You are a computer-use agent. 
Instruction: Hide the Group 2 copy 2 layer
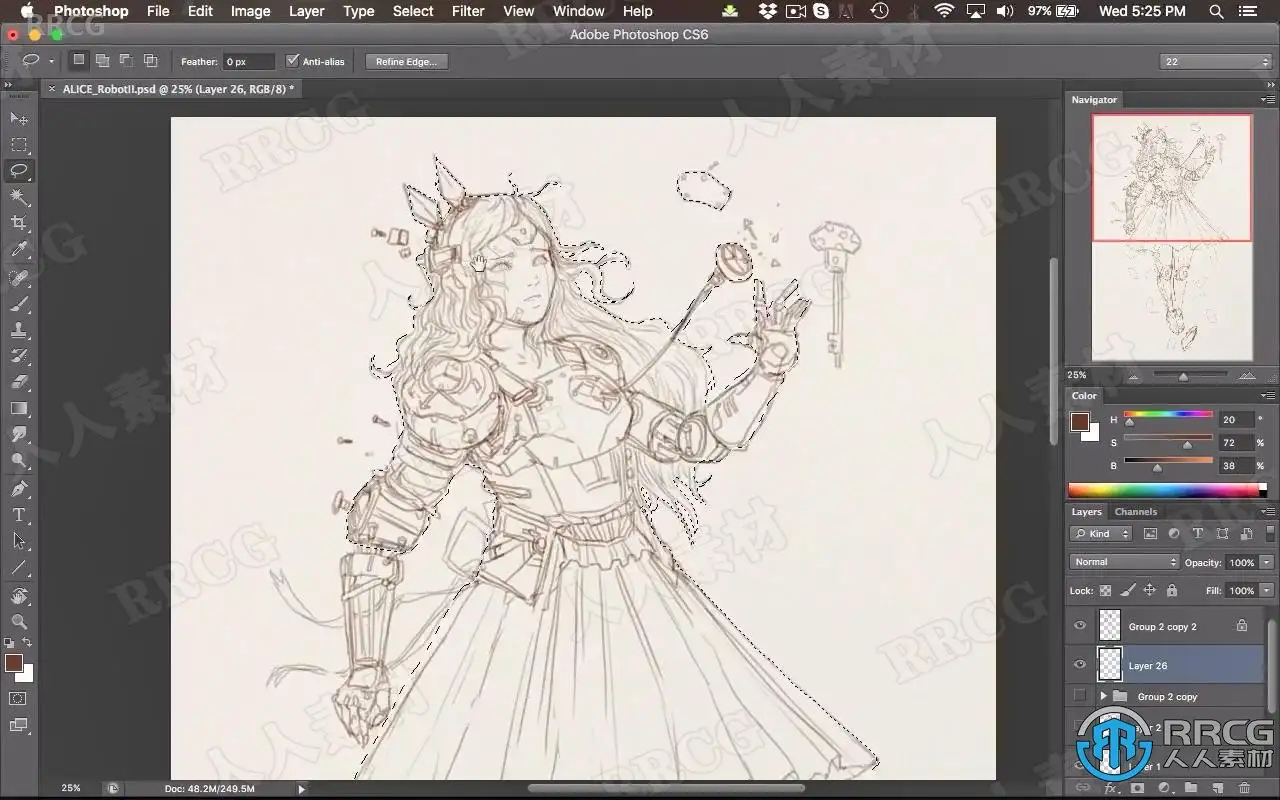[x=1079, y=626]
